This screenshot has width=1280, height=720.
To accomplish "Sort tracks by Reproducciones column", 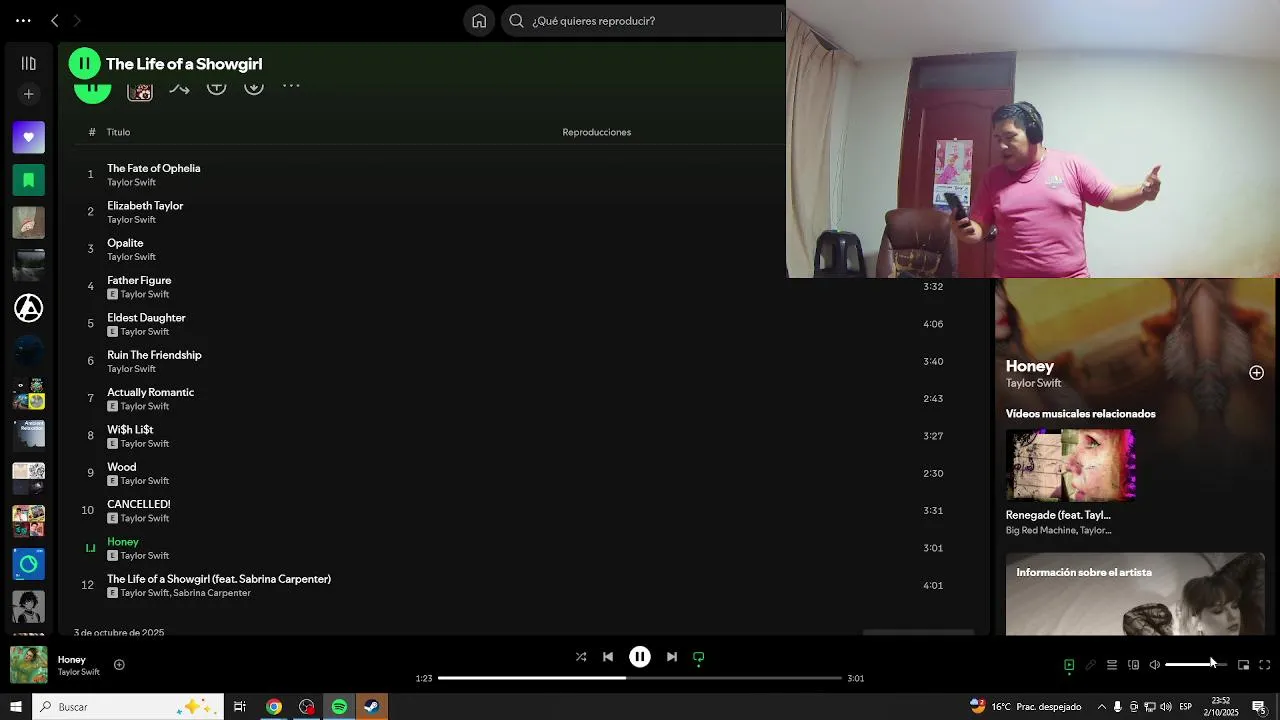I will [x=596, y=132].
